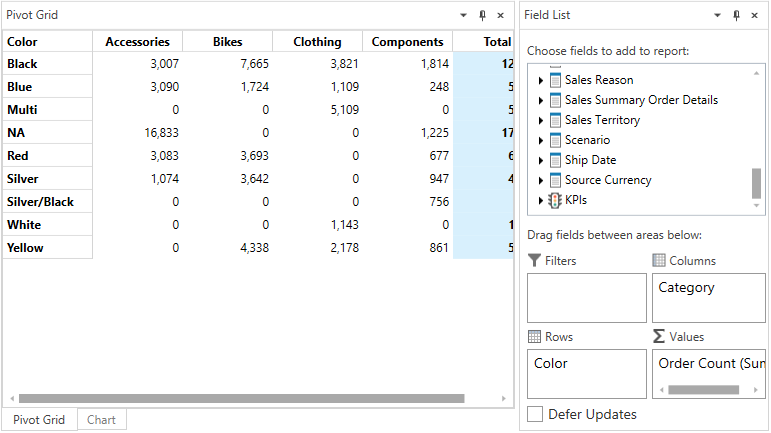Click the Total column header
This screenshot has height=433, width=771.
(483, 42)
